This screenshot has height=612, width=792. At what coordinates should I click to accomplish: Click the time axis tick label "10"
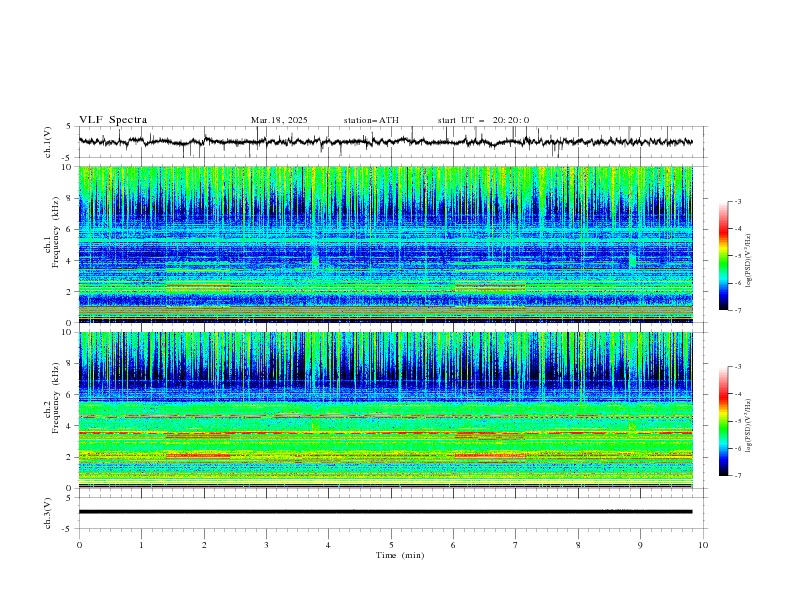[x=703, y=545]
